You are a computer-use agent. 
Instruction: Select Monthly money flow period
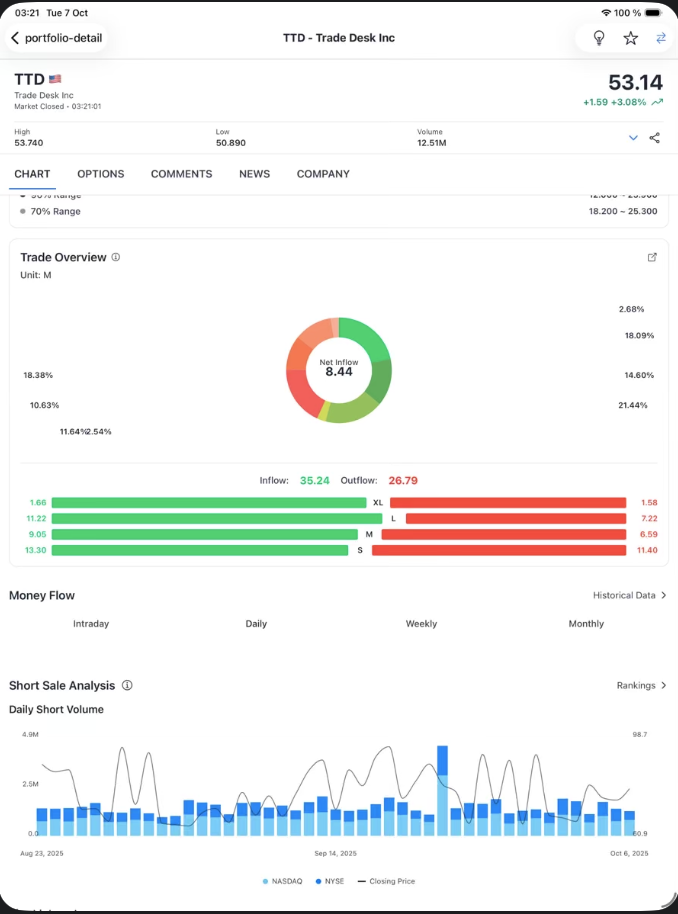(x=586, y=624)
